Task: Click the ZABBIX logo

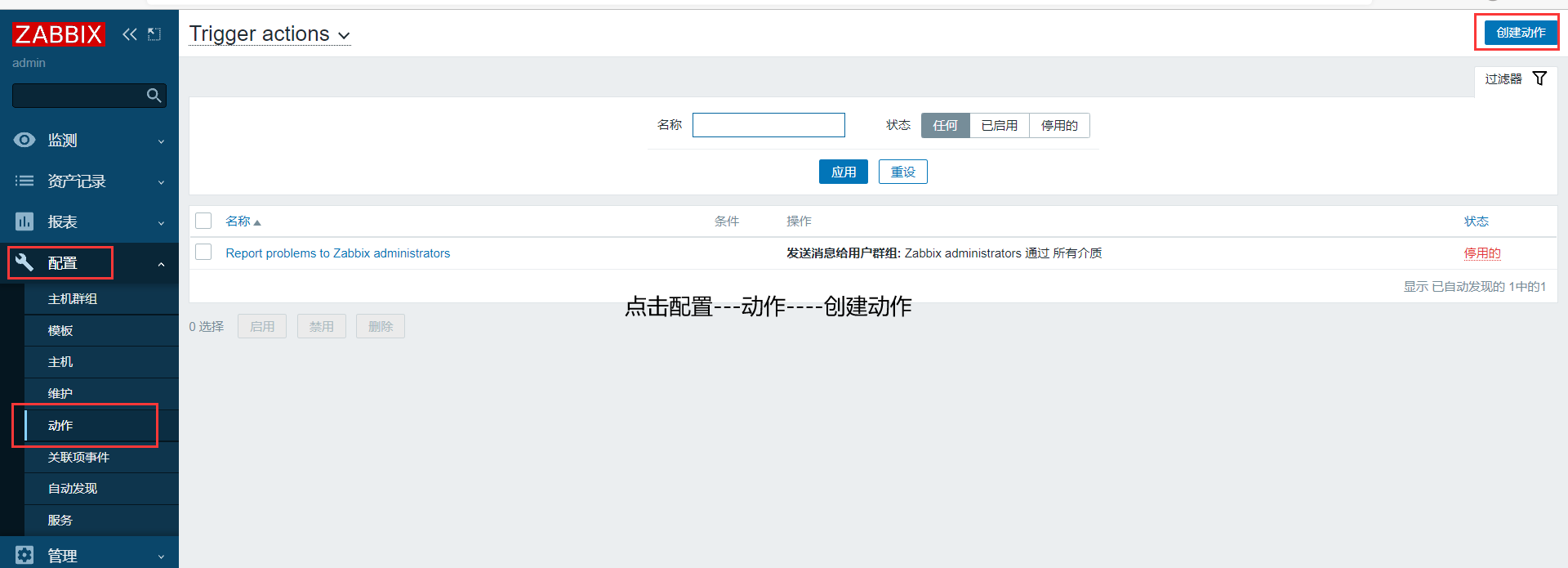Action: click(x=59, y=34)
